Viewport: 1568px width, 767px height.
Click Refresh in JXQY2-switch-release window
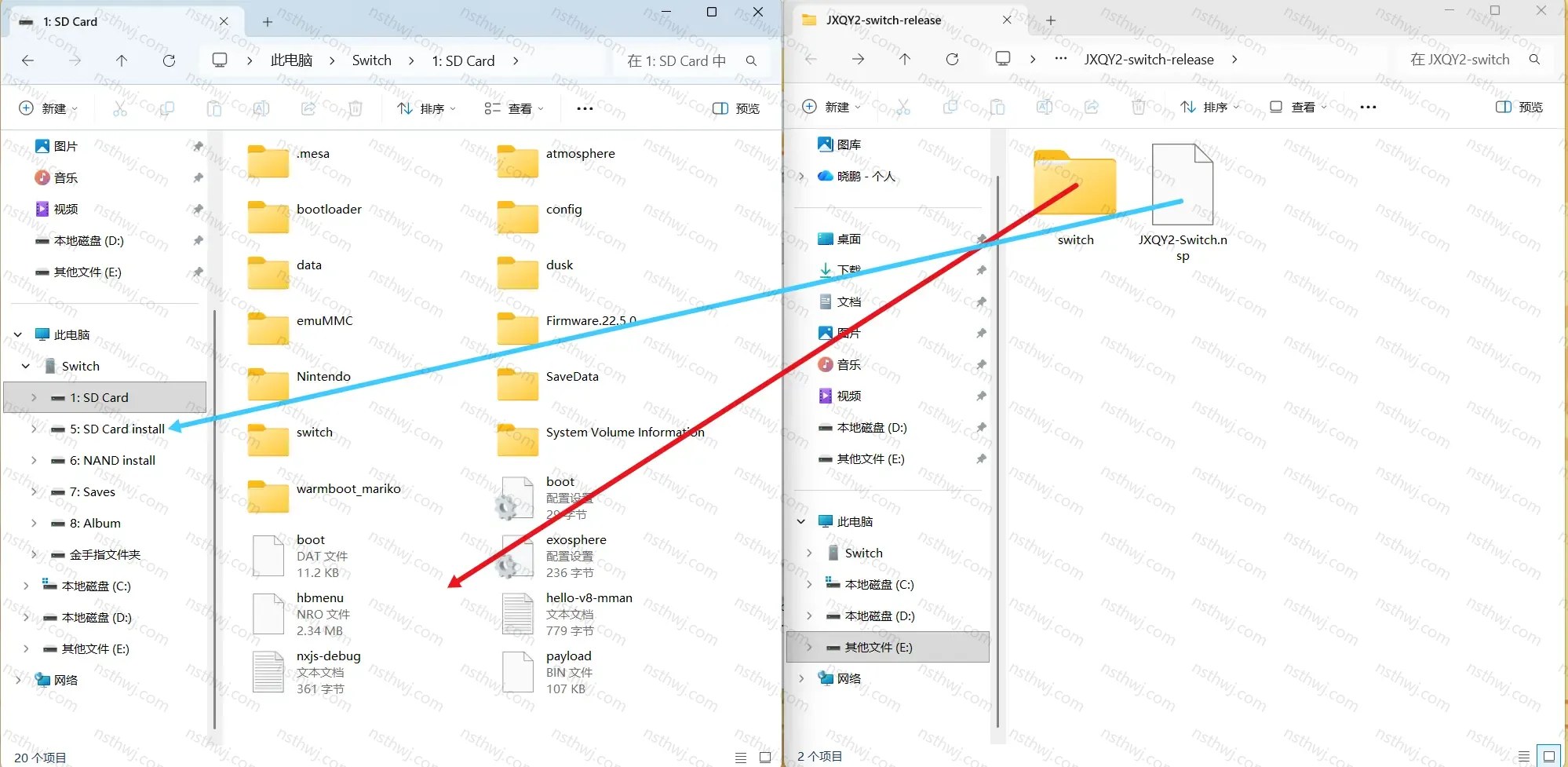(952, 59)
